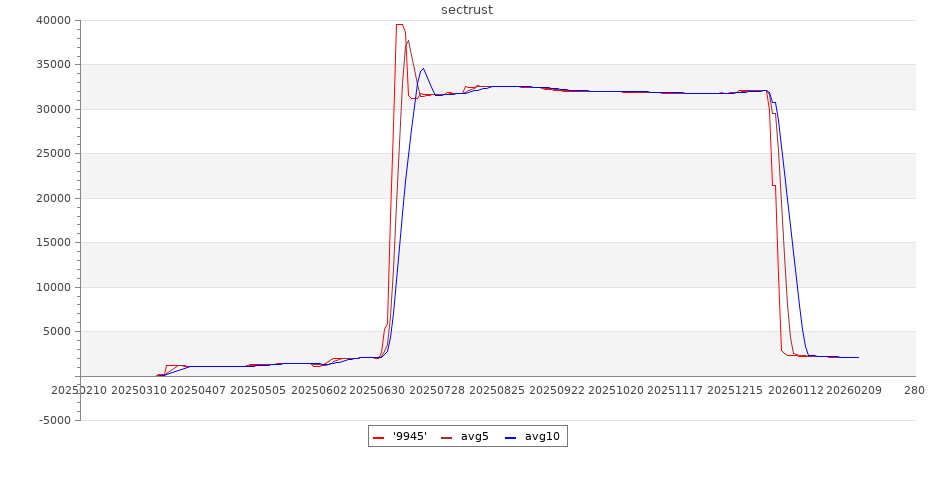935x500 pixels.
Task: Click the 20250630 date on x-axis
Action: click(x=377, y=390)
